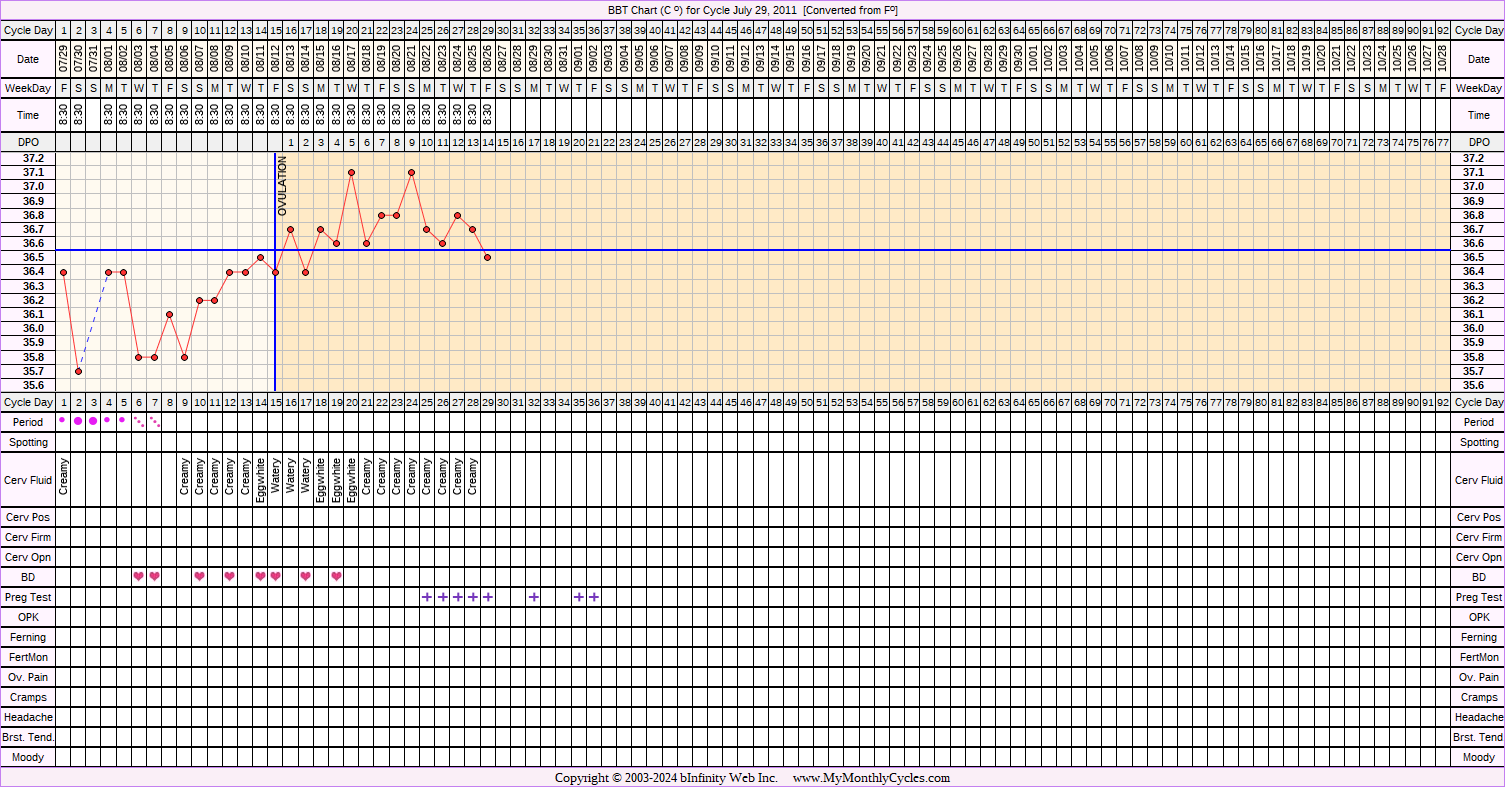This screenshot has height=787, width=1505.
Task: Click the period dot on cycle day 4
Action: [108, 420]
